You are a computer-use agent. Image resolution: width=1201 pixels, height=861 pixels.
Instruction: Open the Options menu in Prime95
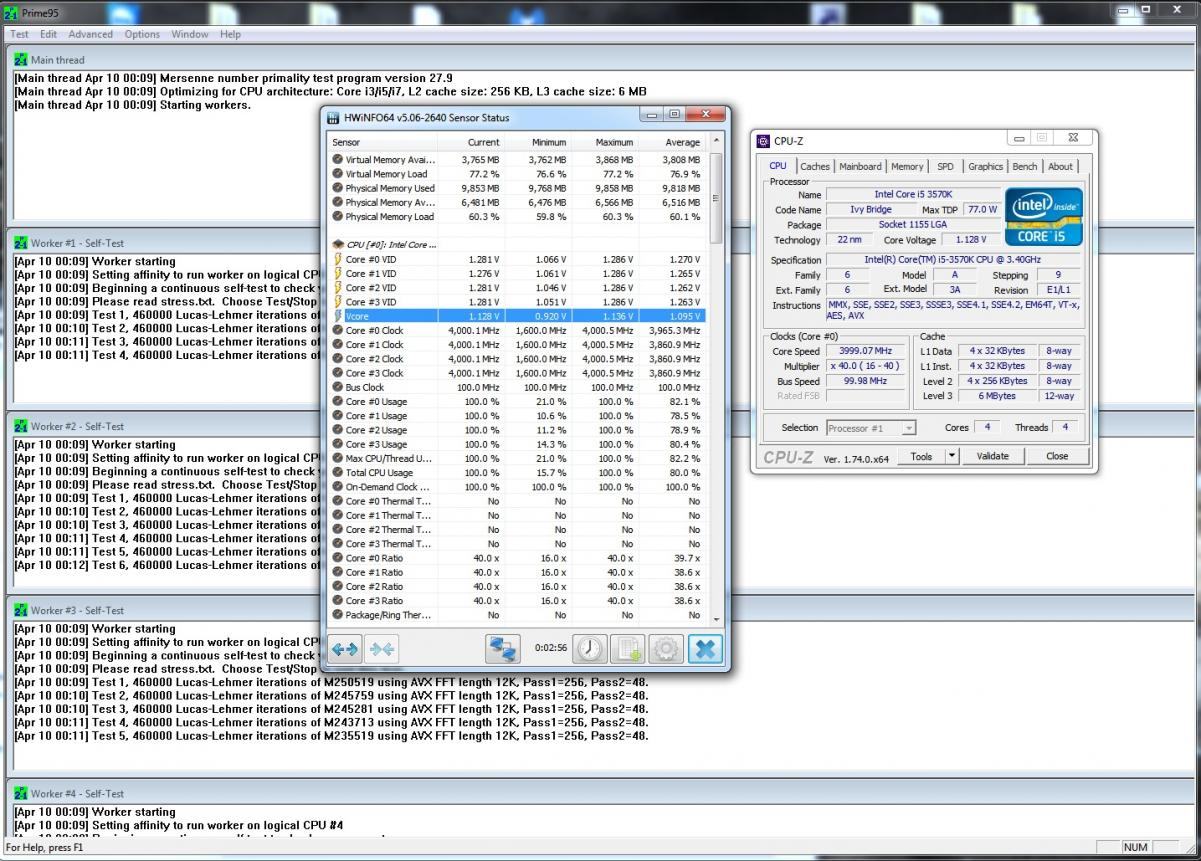142,34
